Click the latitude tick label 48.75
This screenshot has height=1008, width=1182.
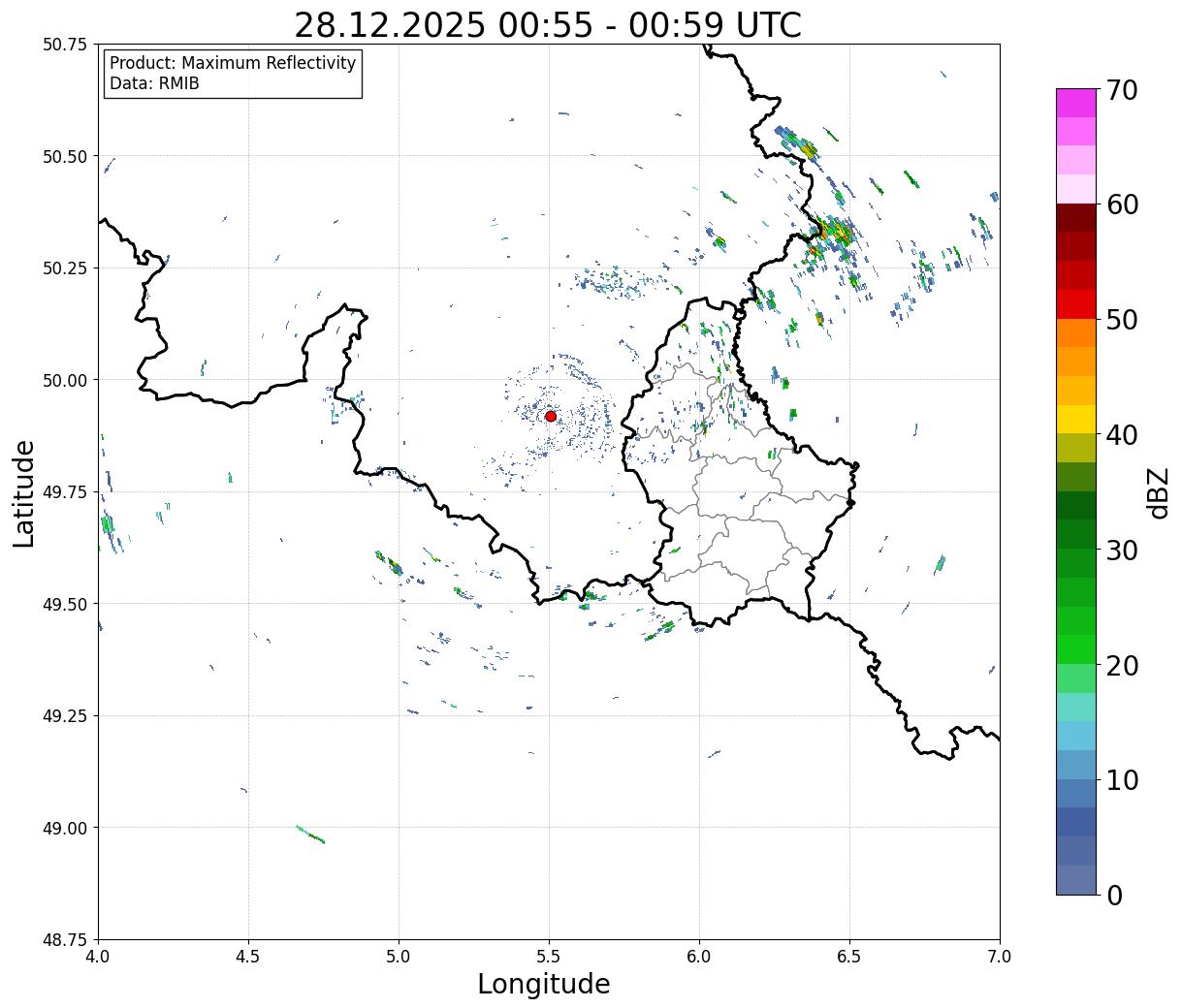click(65, 940)
